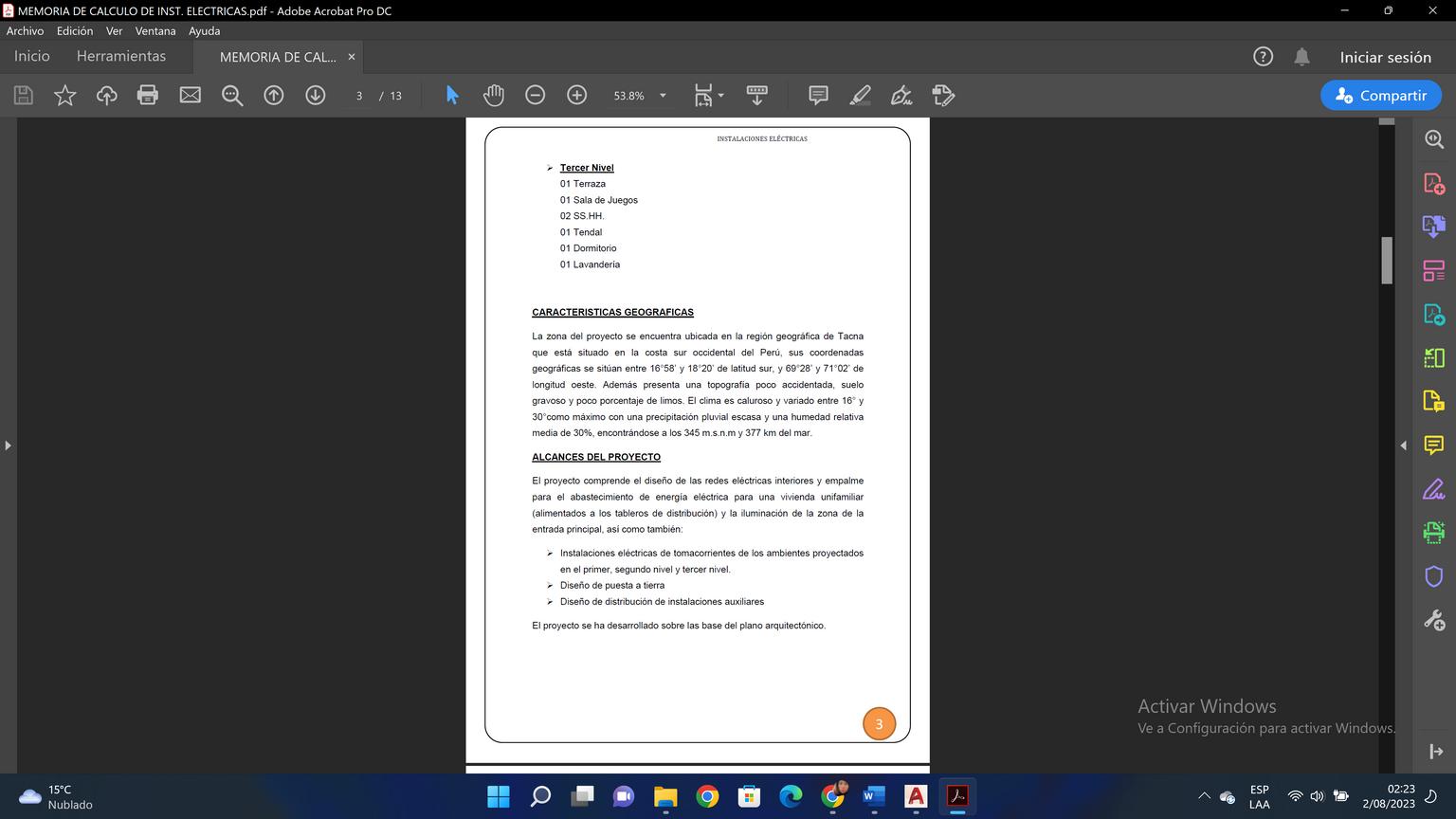The image size is (1456, 819).
Task: Go to the previous page arrow
Action: tap(274, 95)
